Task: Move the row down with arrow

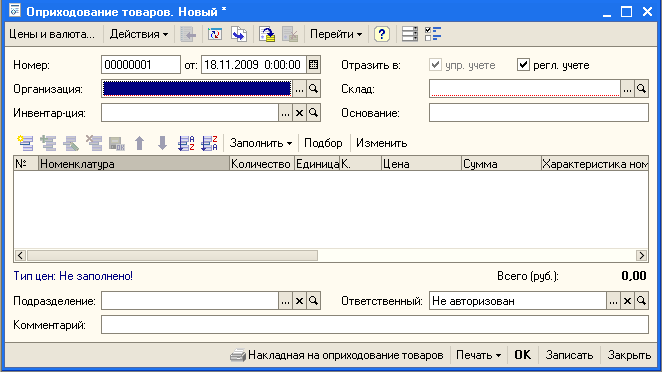Action: 162,143
